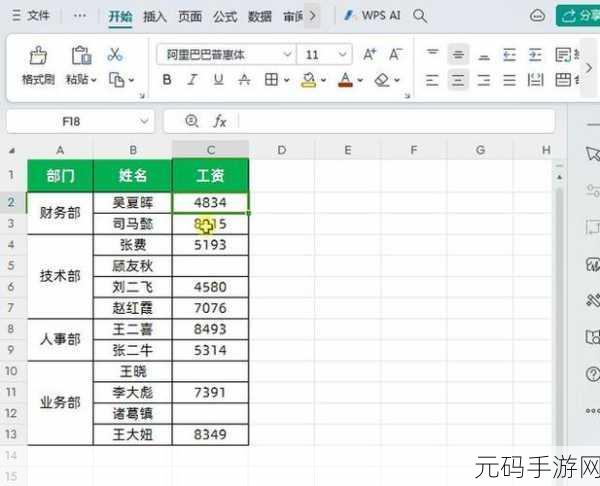Click the help question mark sidebar icon
The width and height of the screenshot is (600, 486).
(x=593, y=374)
